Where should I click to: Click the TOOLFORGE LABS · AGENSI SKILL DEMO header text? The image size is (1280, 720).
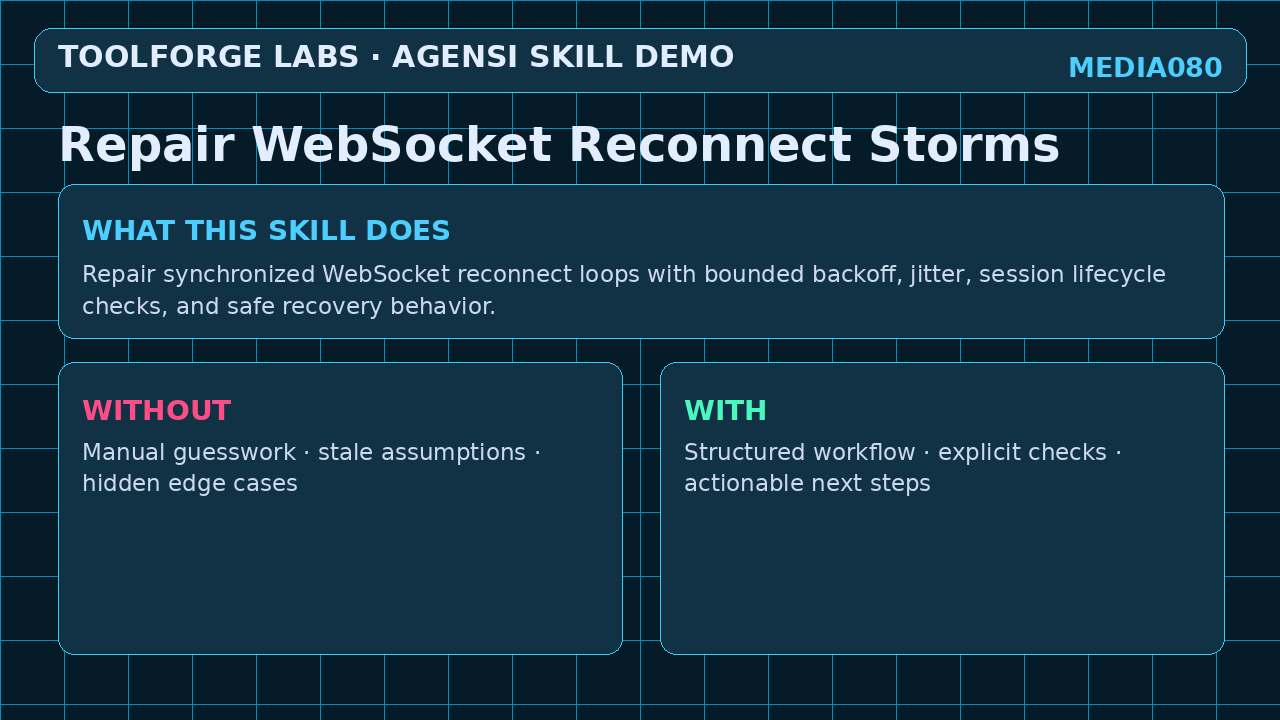(396, 57)
